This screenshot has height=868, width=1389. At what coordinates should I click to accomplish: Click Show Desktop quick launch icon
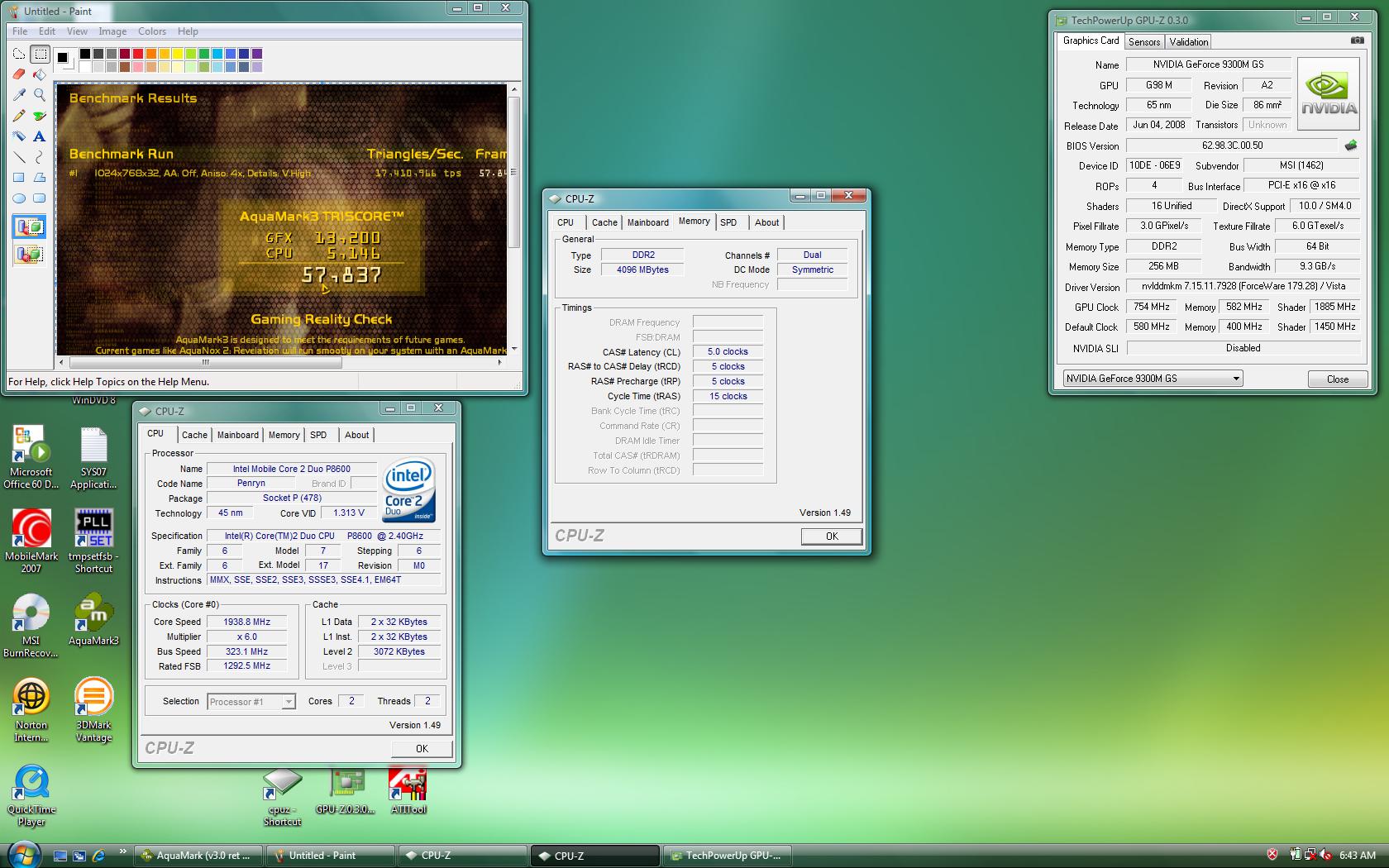60,856
